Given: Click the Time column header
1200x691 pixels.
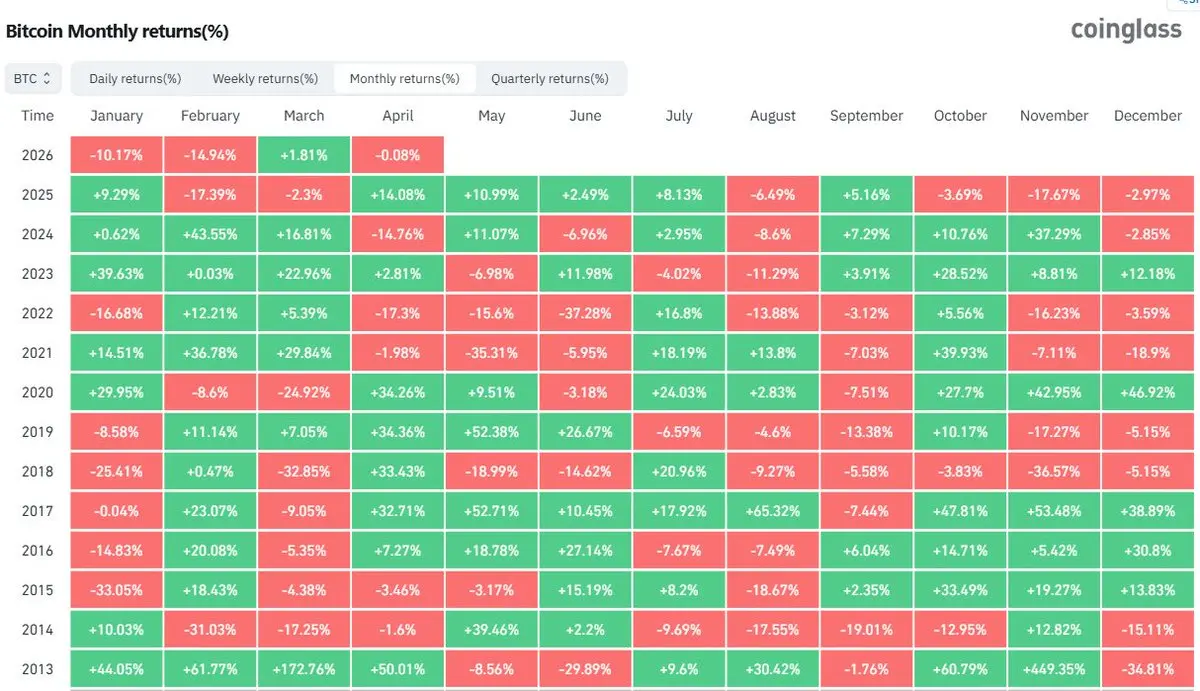Looking at the screenshot, I should tap(37, 115).
